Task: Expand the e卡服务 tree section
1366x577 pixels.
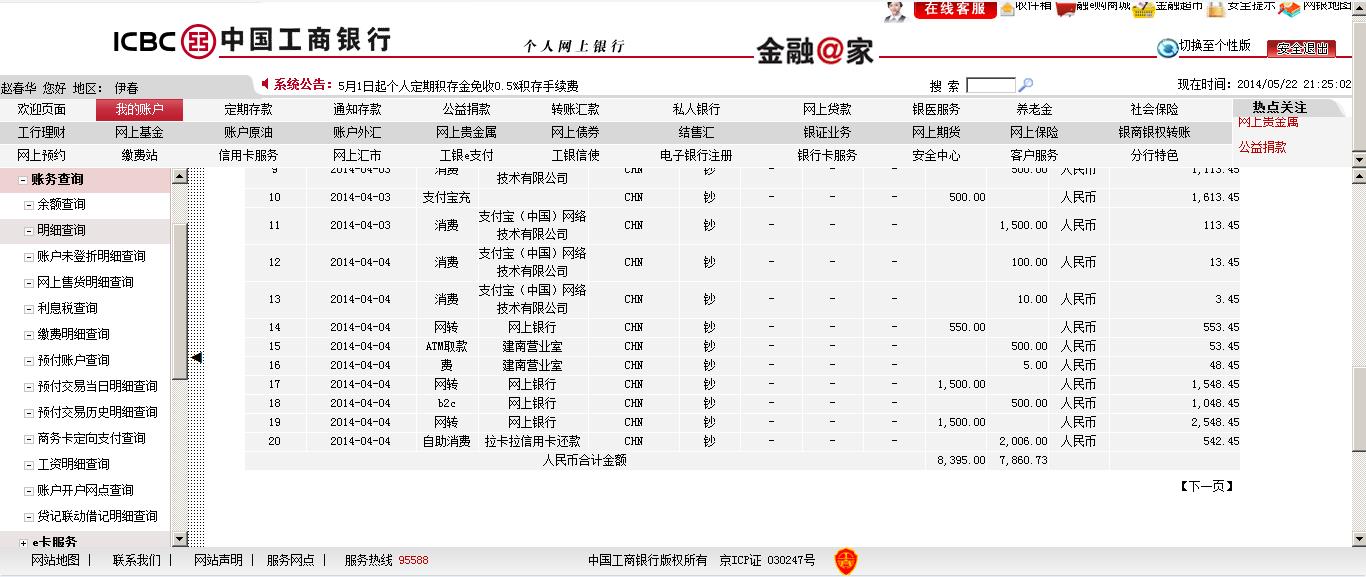Action: click(23, 542)
